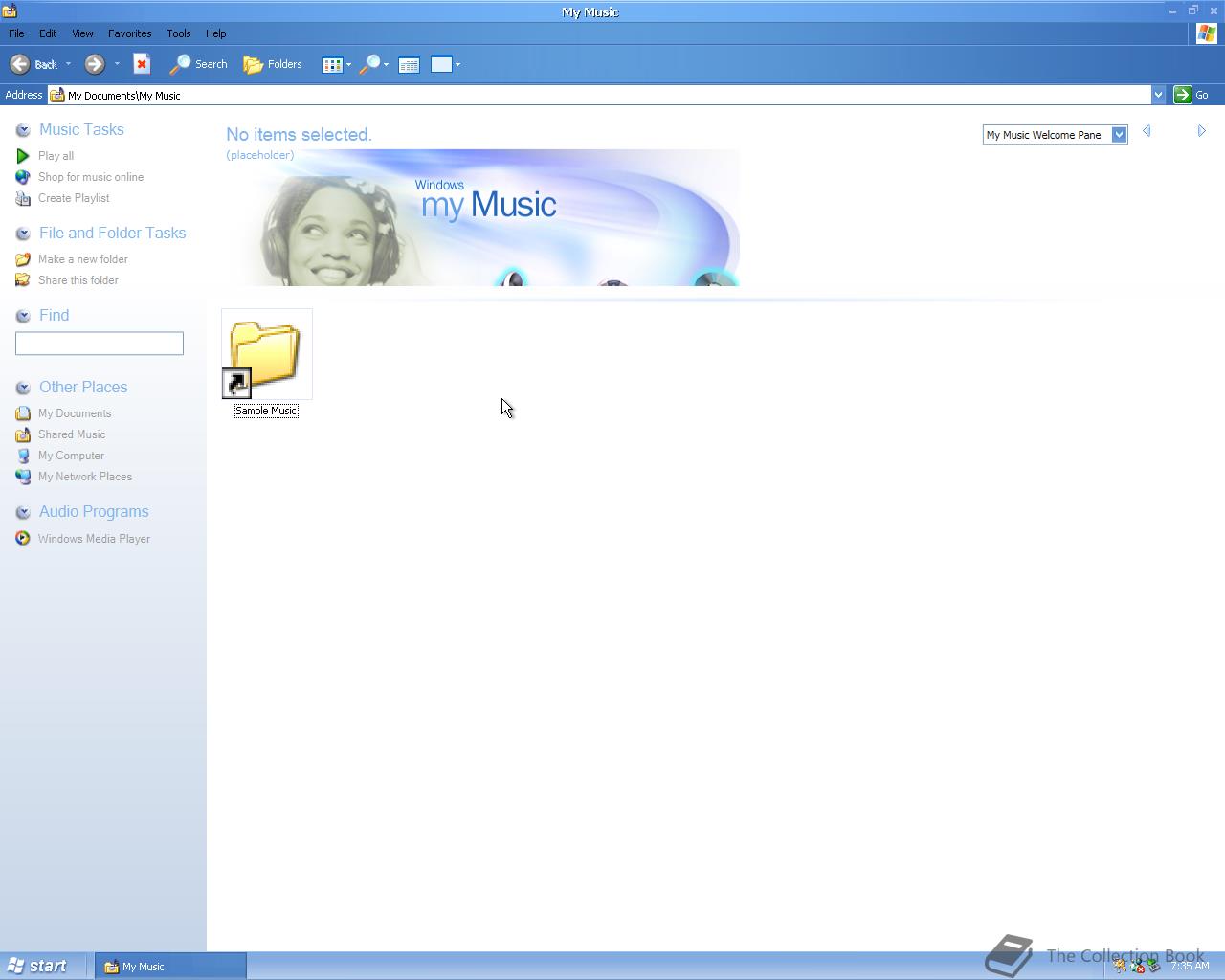Click the taskbar clock showing 7:35 AM
Image resolution: width=1225 pixels, height=980 pixels.
[x=1190, y=966]
